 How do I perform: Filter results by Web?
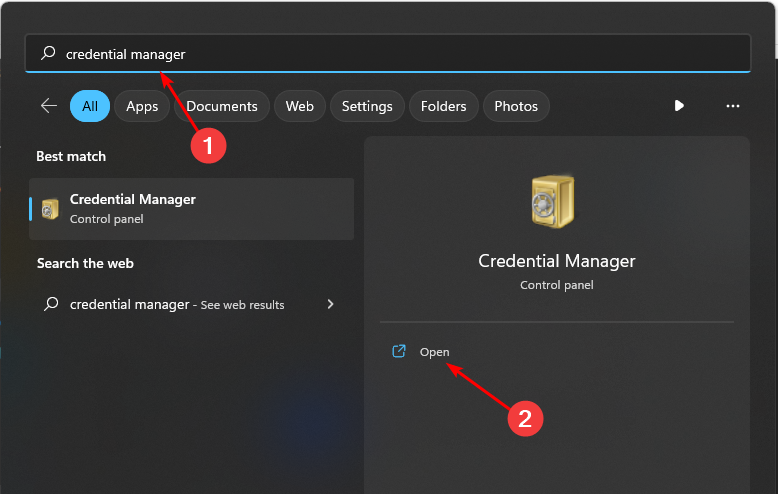pyautogui.click(x=299, y=106)
